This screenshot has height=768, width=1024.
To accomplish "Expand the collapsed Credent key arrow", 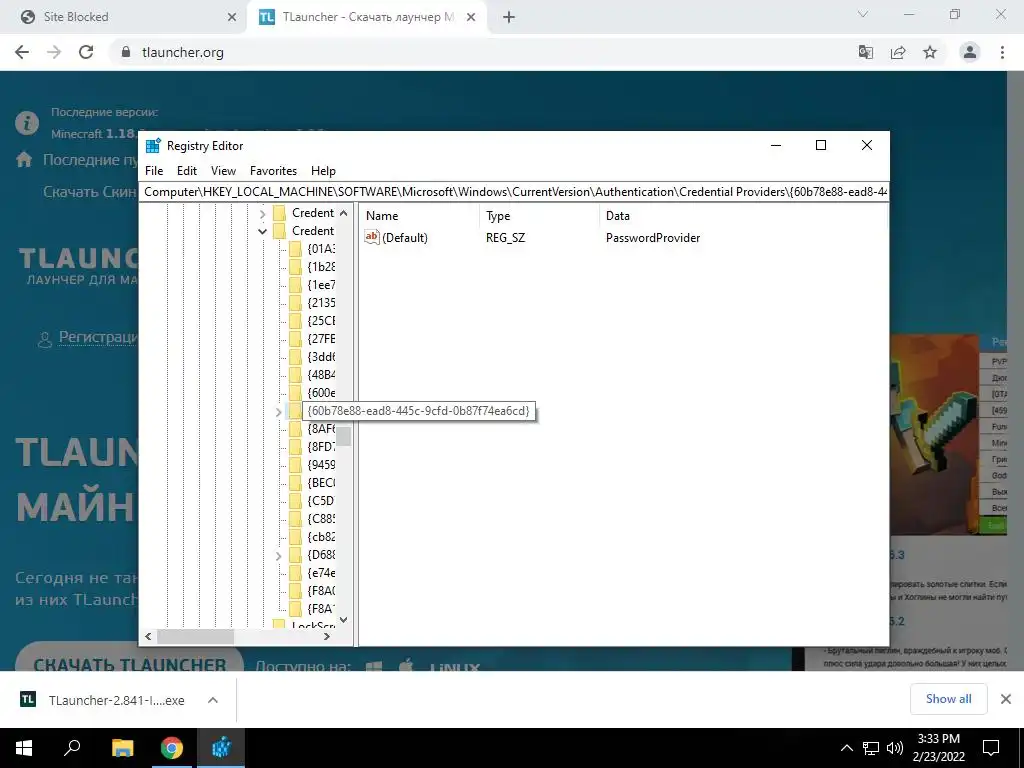I will click(263, 214).
